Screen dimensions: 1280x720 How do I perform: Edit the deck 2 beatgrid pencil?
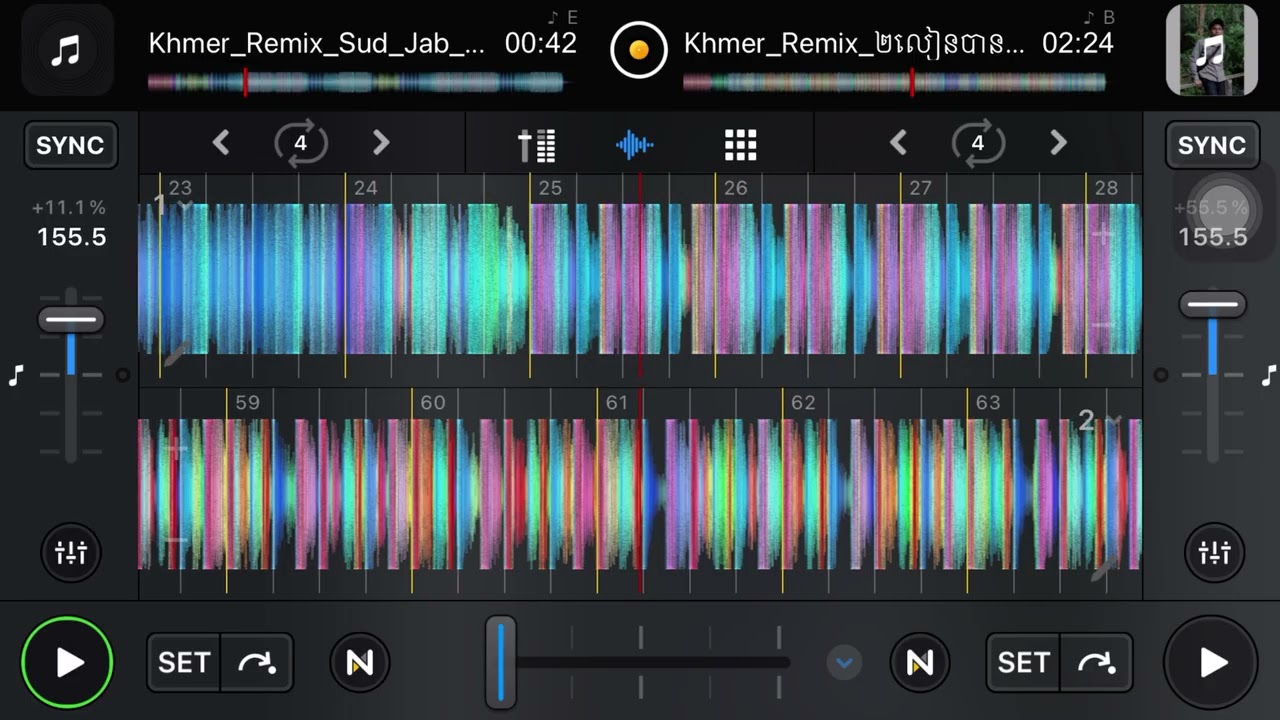point(1104,569)
